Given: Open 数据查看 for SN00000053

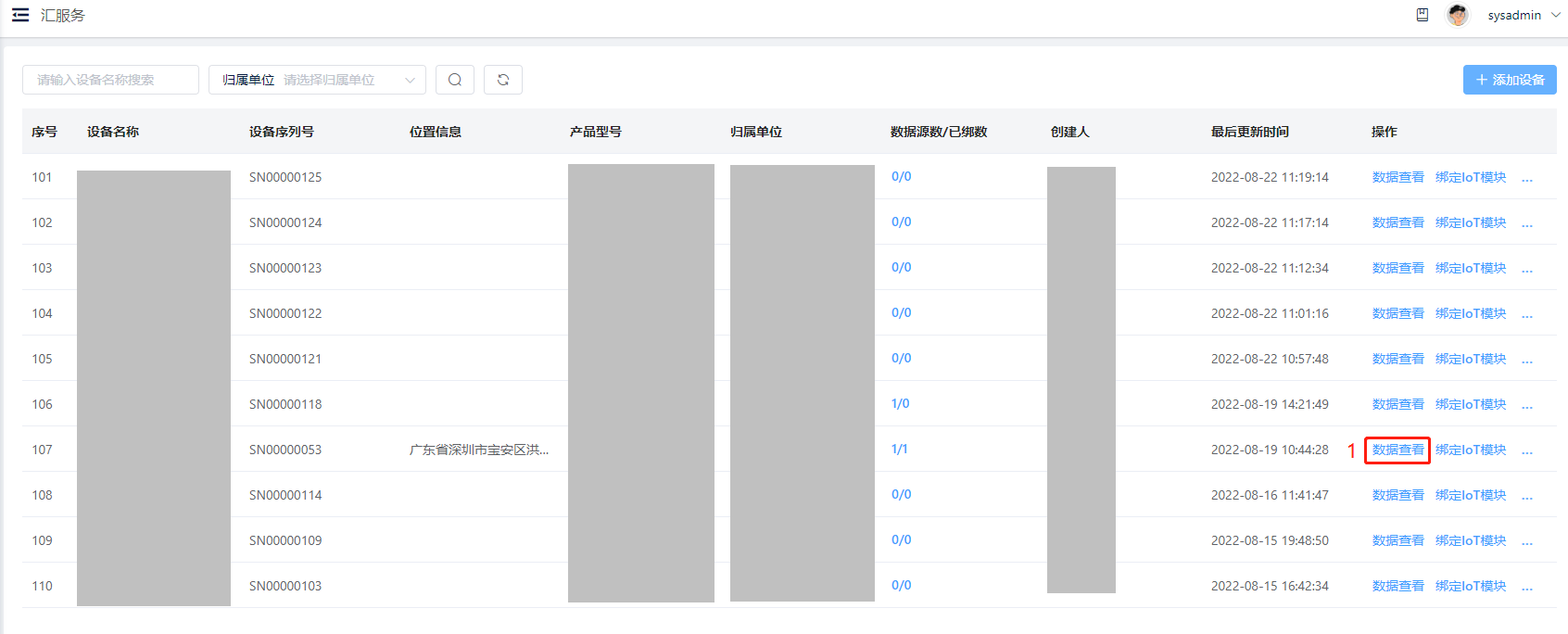Looking at the screenshot, I should tap(1397, 450).
